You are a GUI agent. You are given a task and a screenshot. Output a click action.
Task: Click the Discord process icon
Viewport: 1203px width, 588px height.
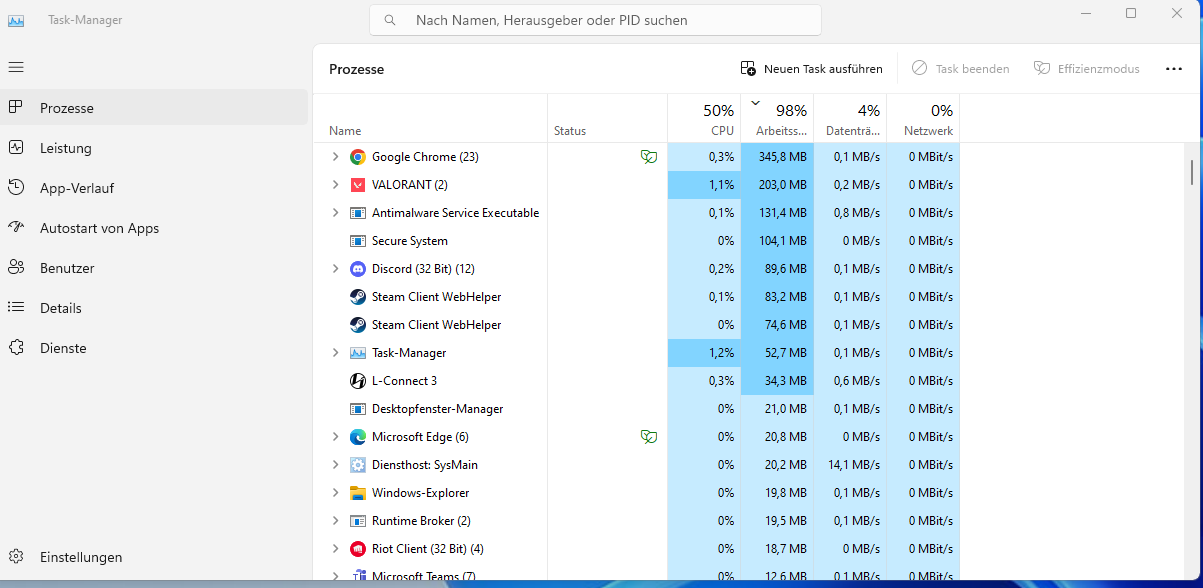358,269
